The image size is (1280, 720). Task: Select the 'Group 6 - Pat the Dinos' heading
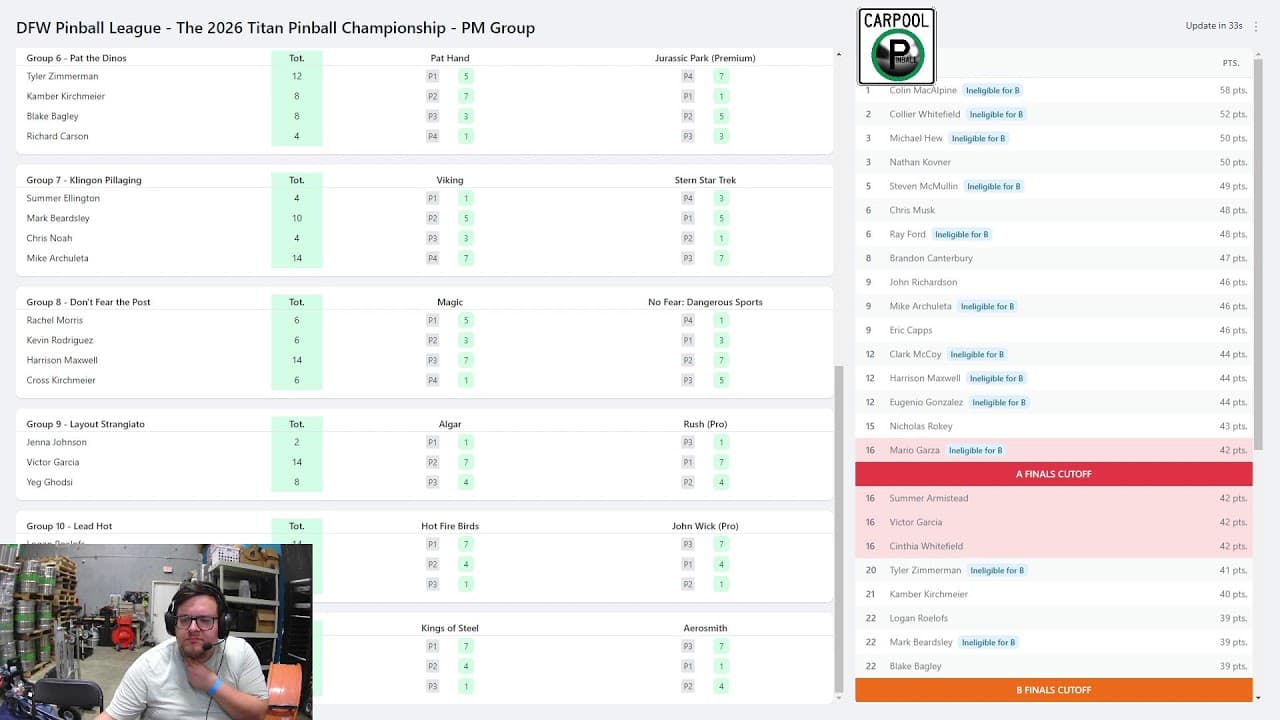pyautogui.click(x=77, y=58)
